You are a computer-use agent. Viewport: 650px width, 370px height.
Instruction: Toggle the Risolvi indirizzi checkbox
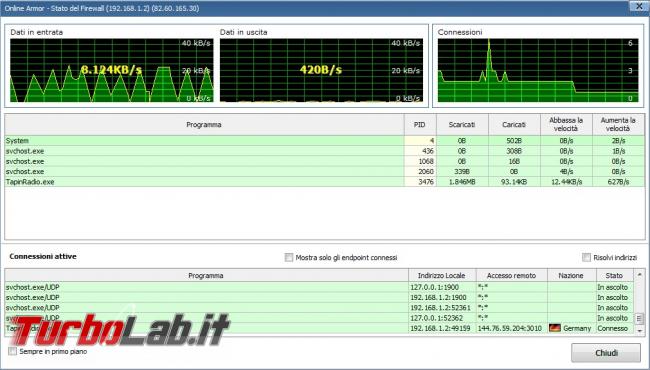coord(587,258)
